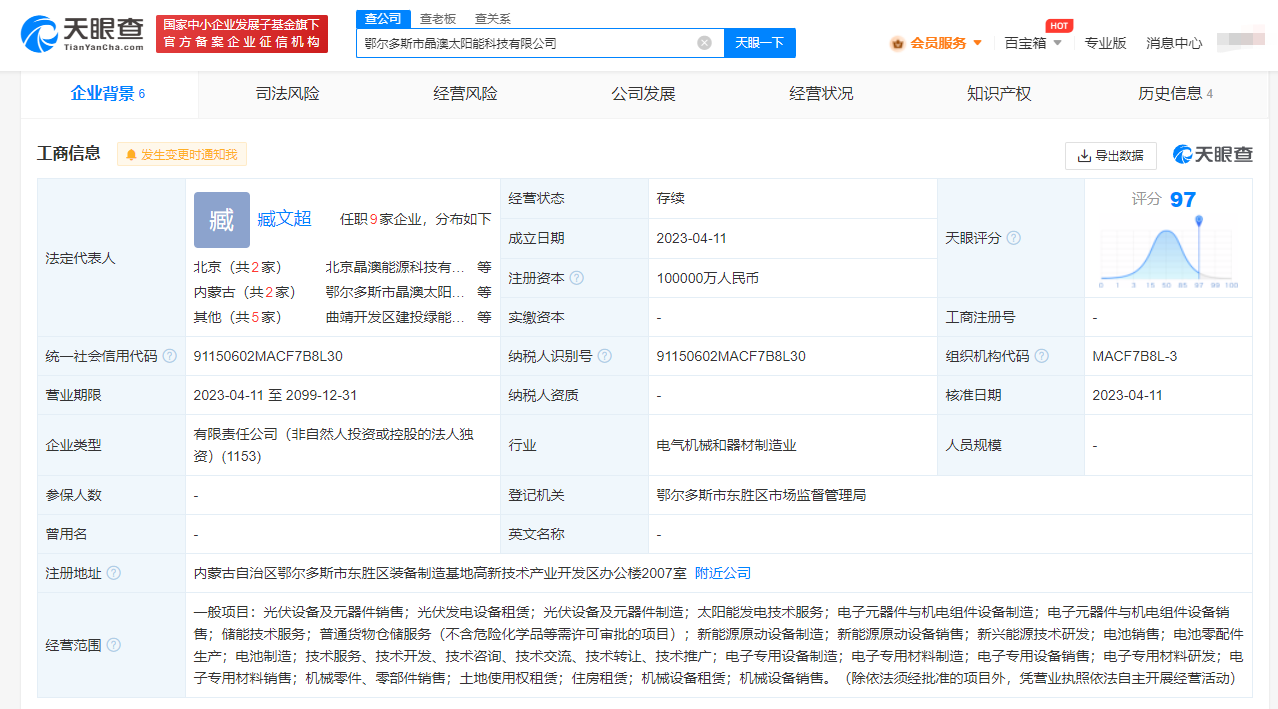Open the 附近公司 link beside the address
Image resolution: width=1278 pixels, height=709 pixels.
tap(723, 573)
